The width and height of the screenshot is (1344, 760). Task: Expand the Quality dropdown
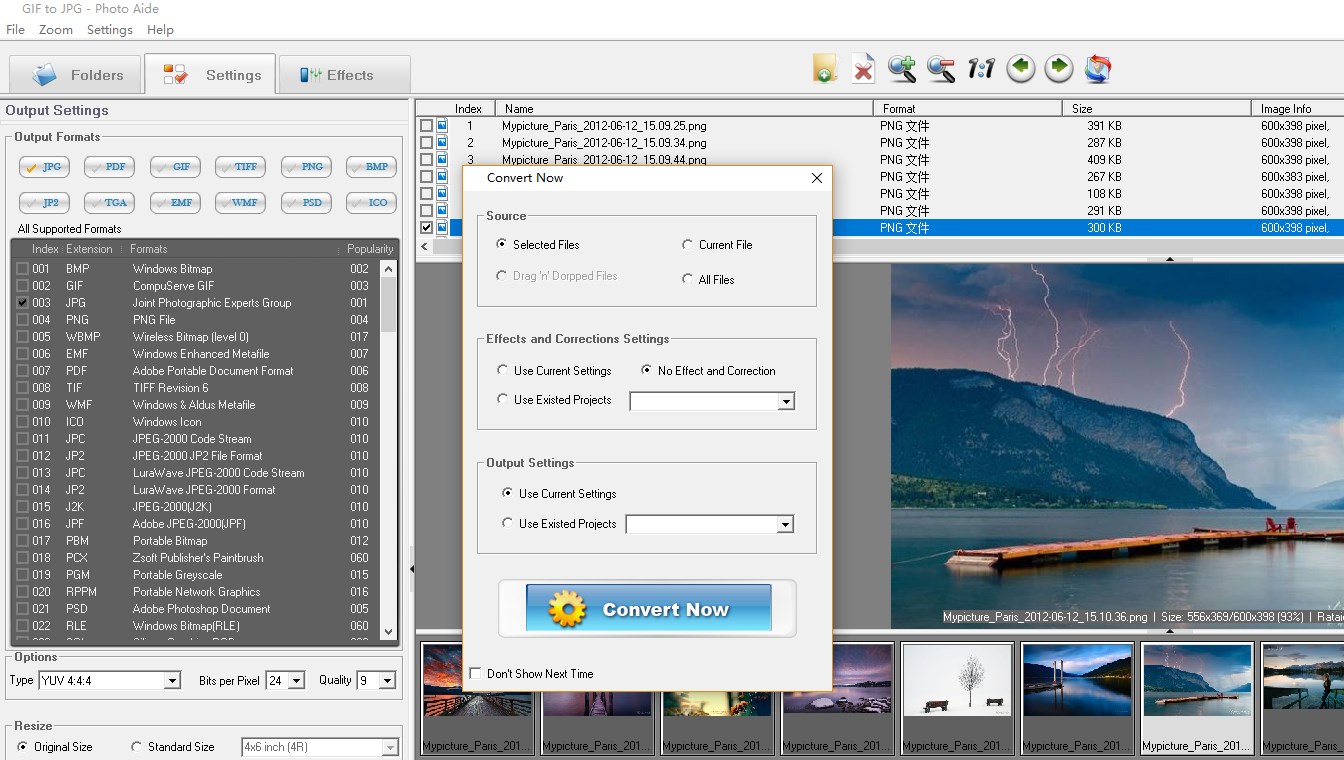387,681
